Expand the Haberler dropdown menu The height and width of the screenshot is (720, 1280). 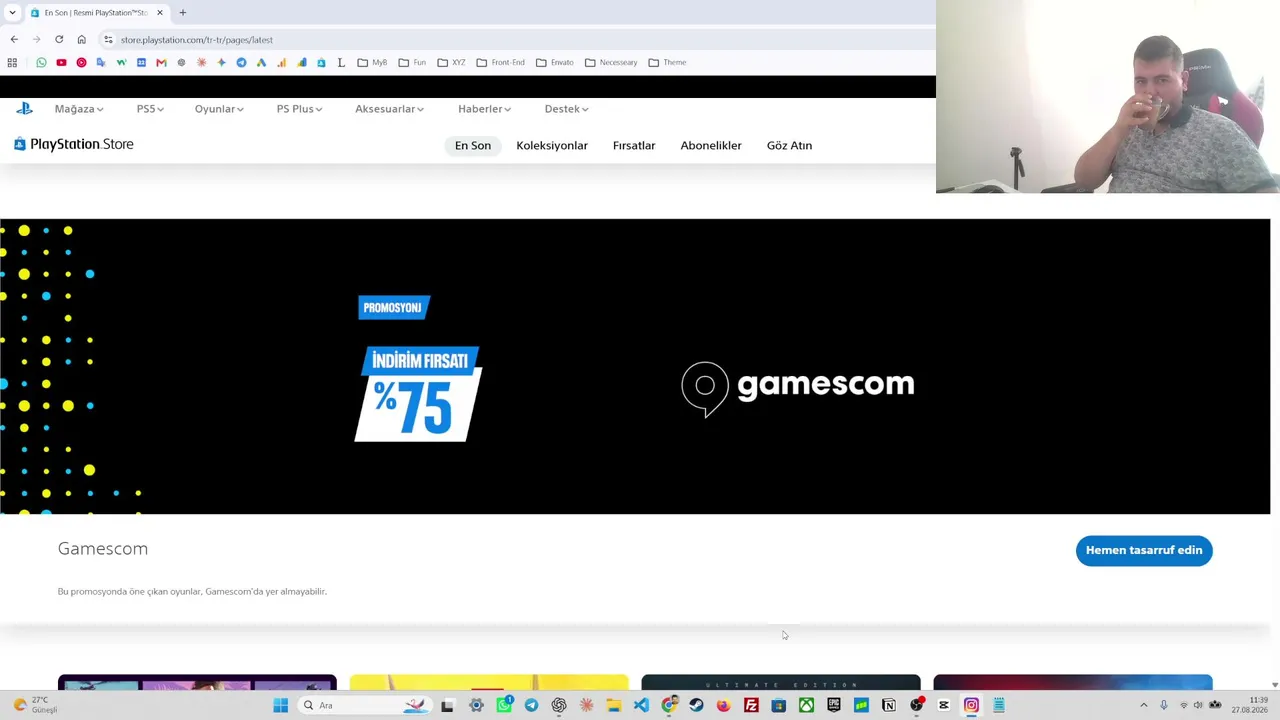click(484, 109)
